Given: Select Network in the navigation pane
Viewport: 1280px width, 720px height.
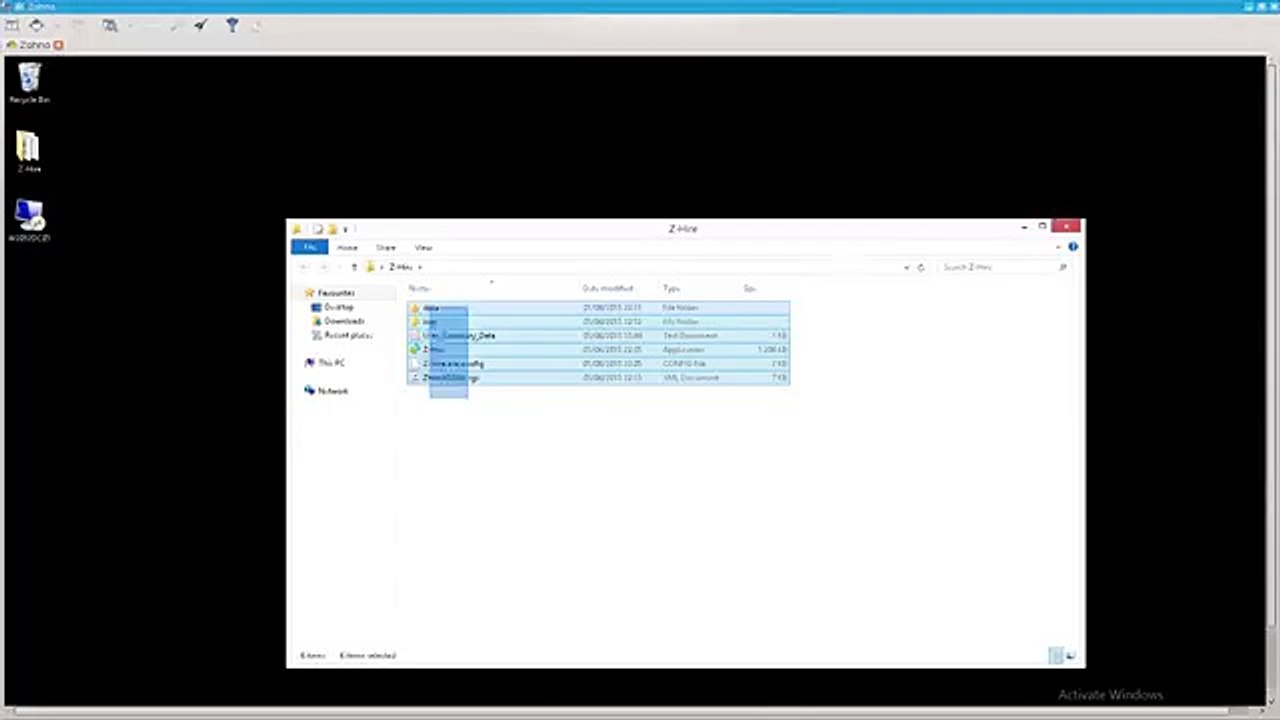Looking at the screenshot, I should (333, 391).
